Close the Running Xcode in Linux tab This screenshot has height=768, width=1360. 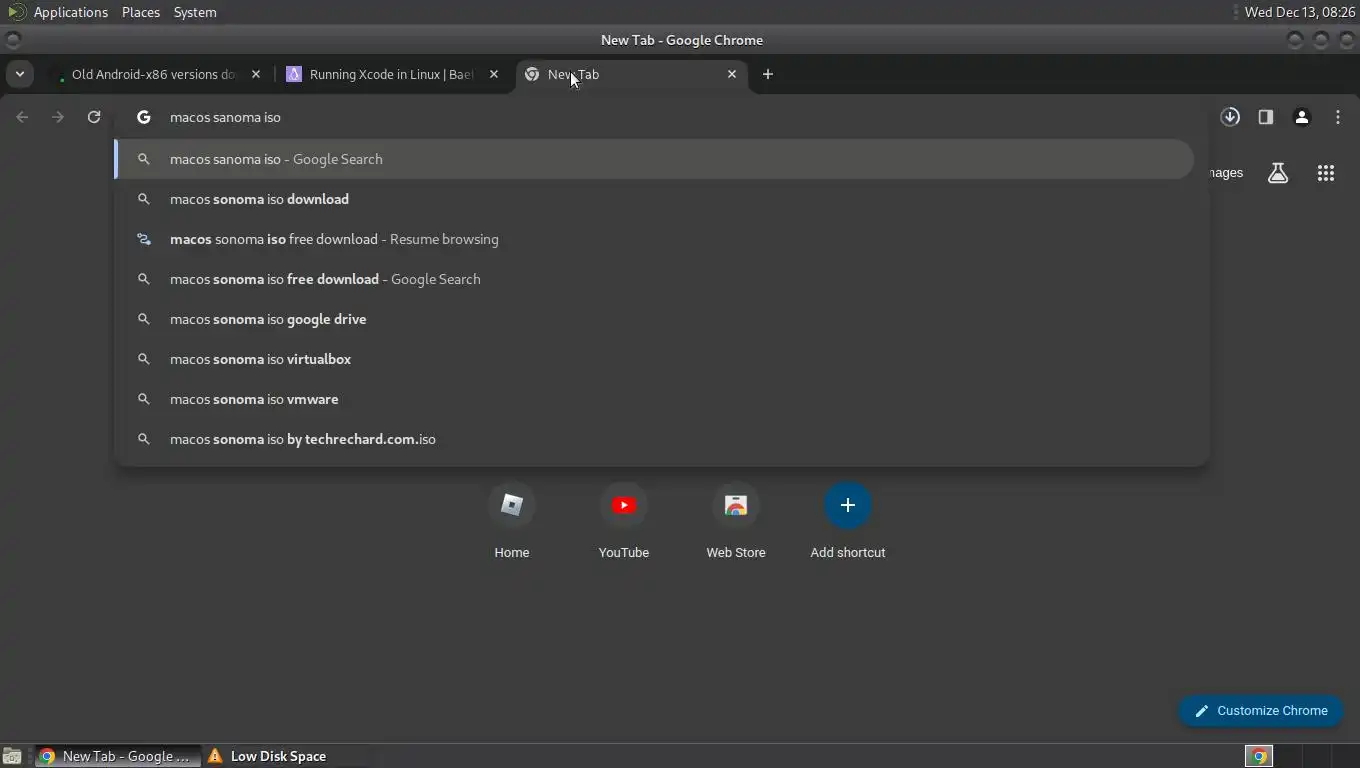tap(493, 74)
